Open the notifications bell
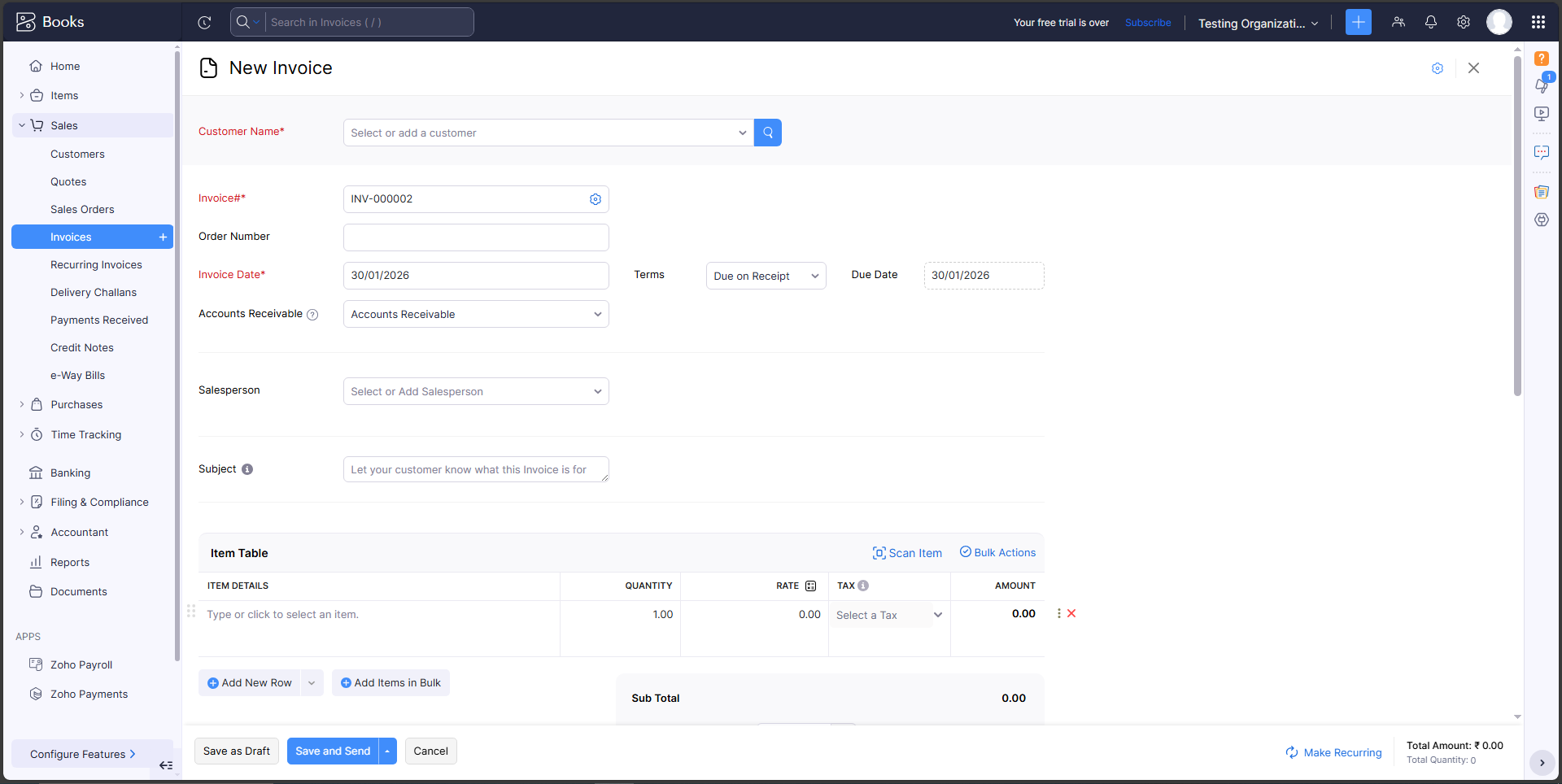1562x784 pixels. click(x=1430, y=22)
